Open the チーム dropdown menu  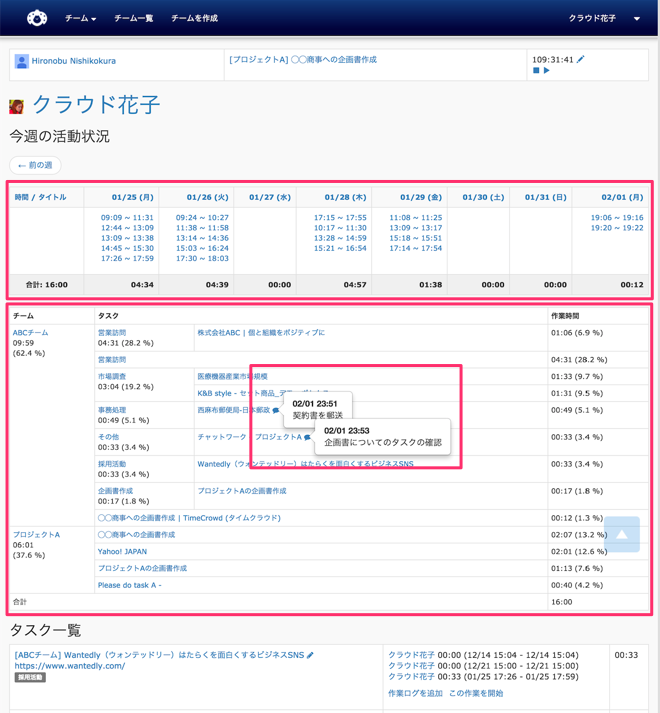click(80, 18)
